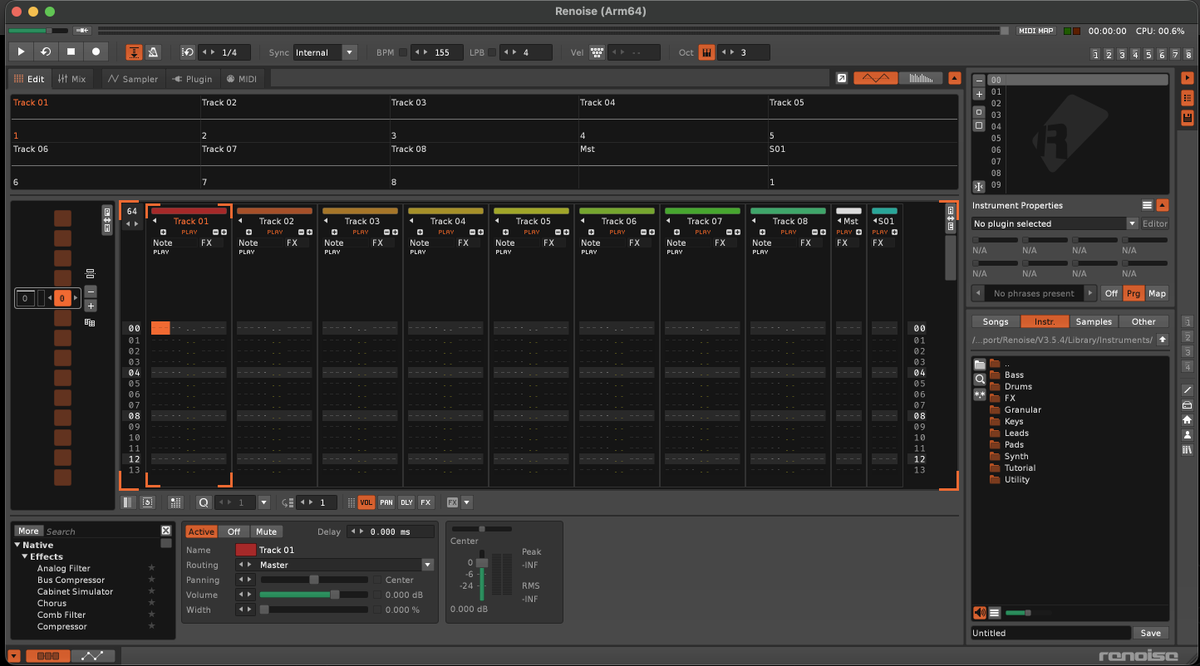Switch to the Edit tab

click(x=28, y=78)
